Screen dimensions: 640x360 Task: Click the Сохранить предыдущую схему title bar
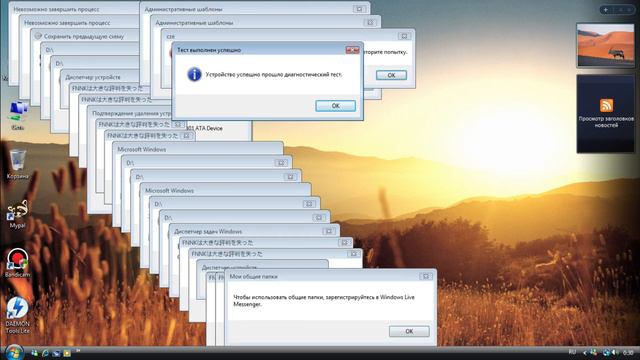coord(84,36)
